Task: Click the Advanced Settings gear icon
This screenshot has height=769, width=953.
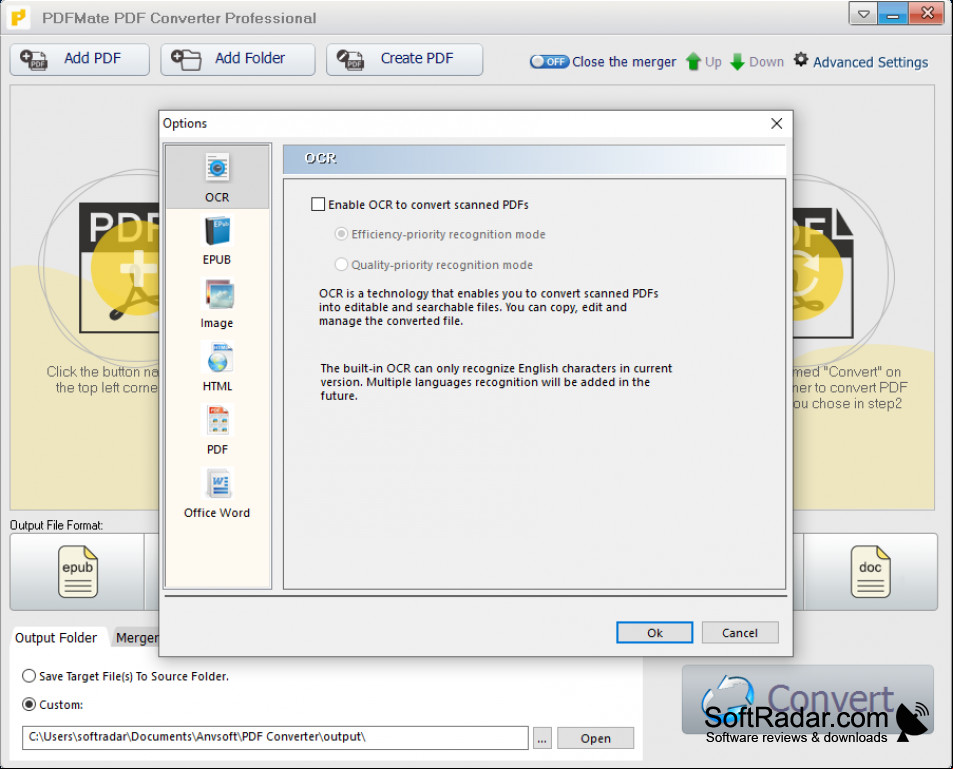Action: coord(801,60)
